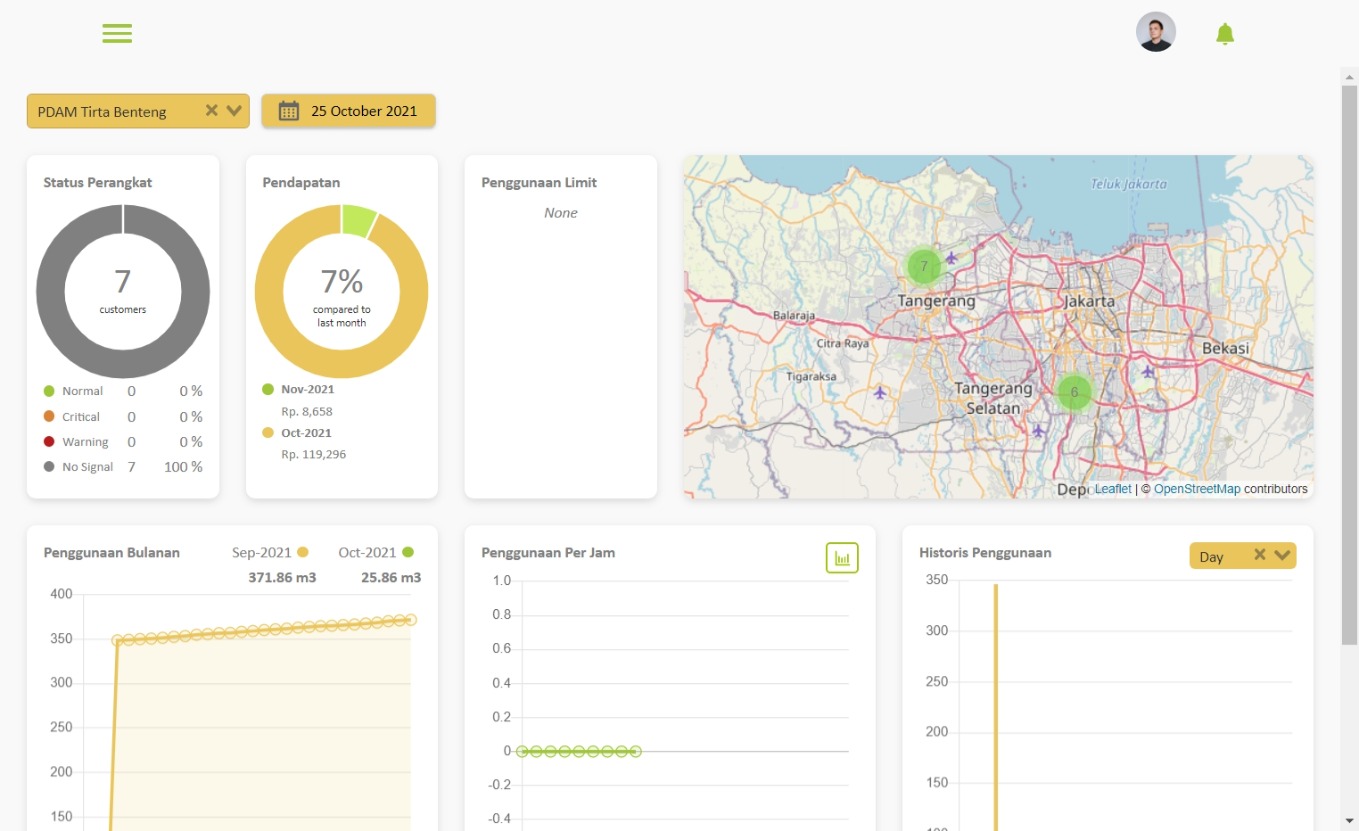Open the hamburger navigation menu

point(117,33)
